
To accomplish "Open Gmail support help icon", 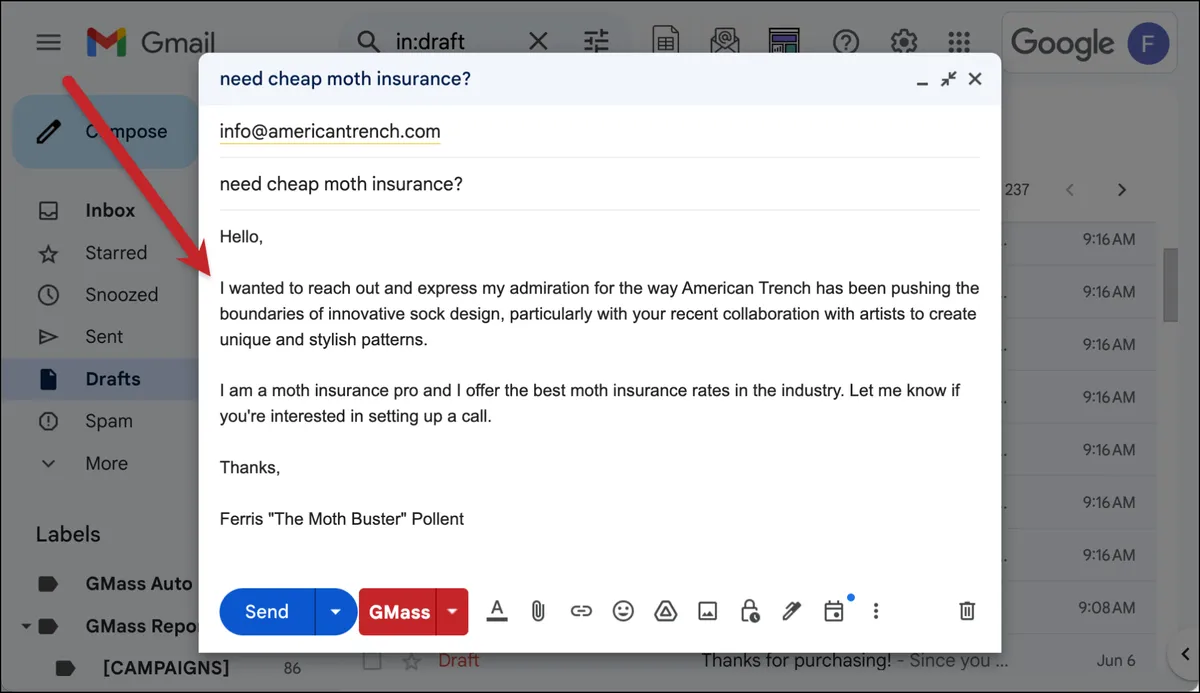I will coord(846,42).
